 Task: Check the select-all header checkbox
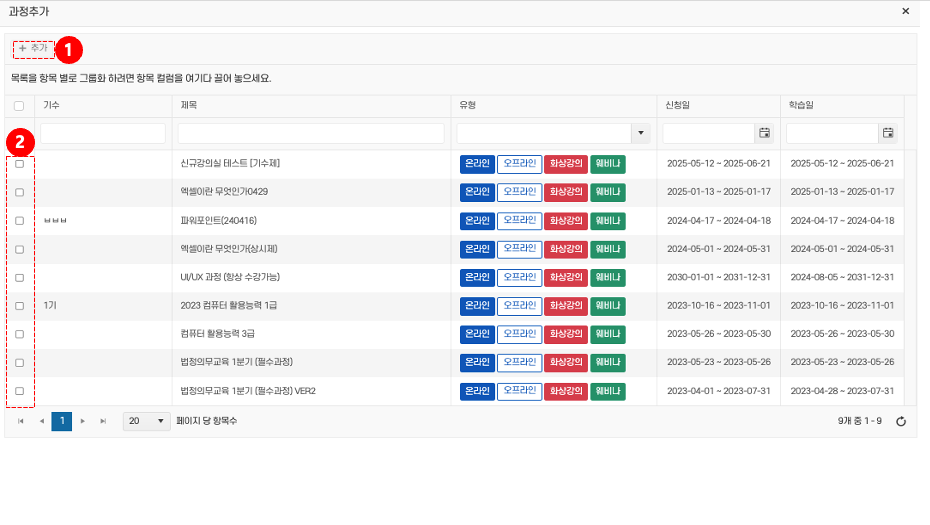click(19, 105)
